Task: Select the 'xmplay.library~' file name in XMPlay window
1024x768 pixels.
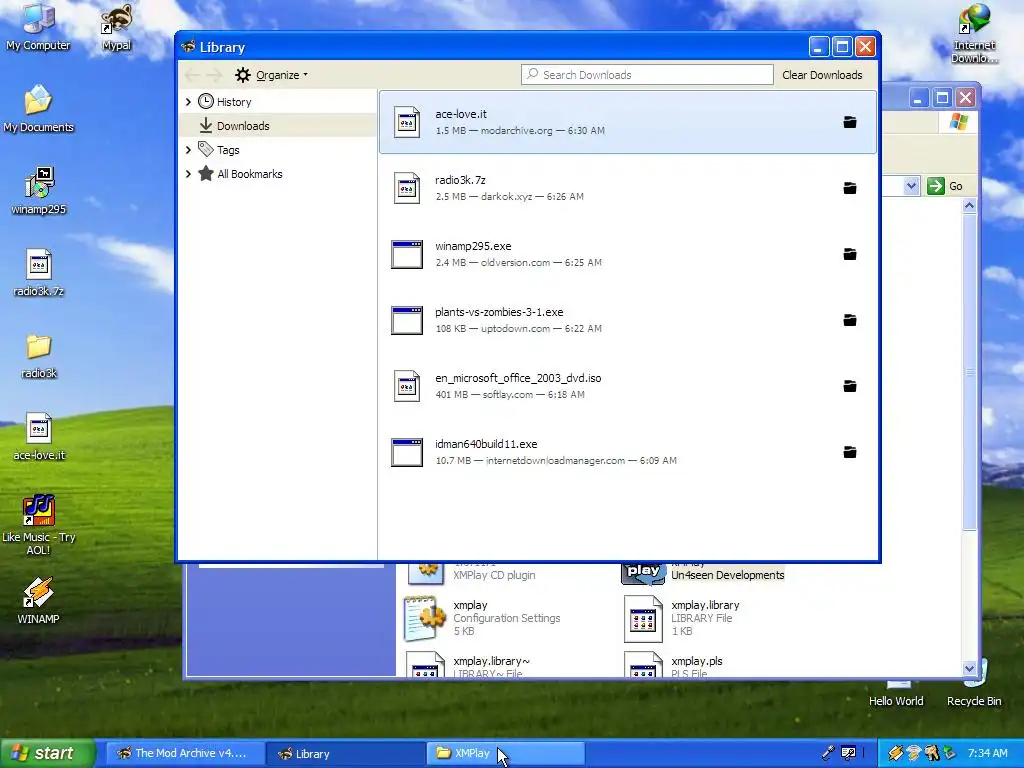Action: [491, 661]
